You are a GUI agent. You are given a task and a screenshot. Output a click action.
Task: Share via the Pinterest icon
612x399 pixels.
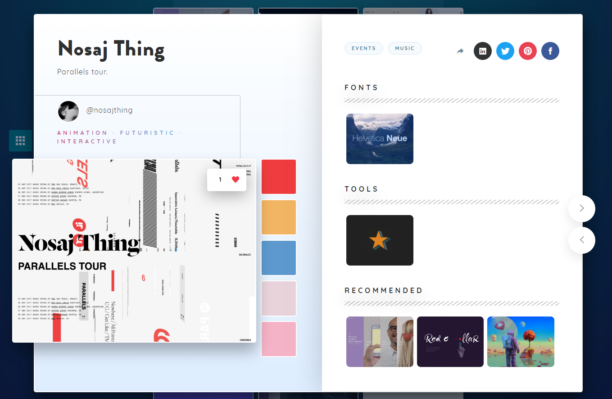[x=528, y=51]
